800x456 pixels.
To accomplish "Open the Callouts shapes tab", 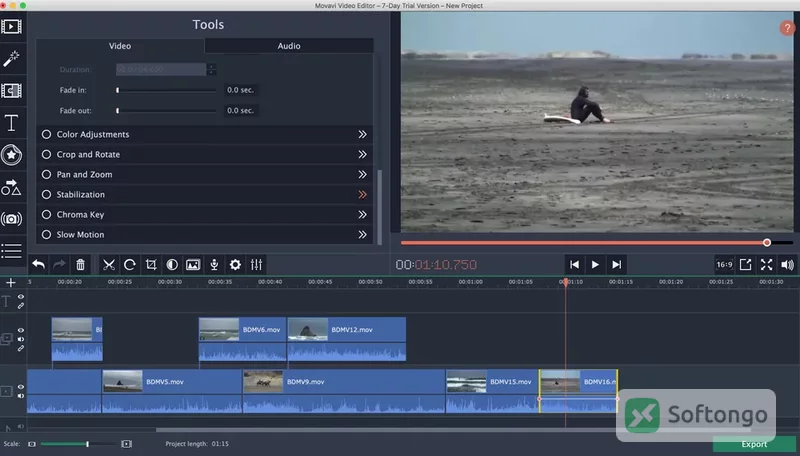I will pos(11,188).
